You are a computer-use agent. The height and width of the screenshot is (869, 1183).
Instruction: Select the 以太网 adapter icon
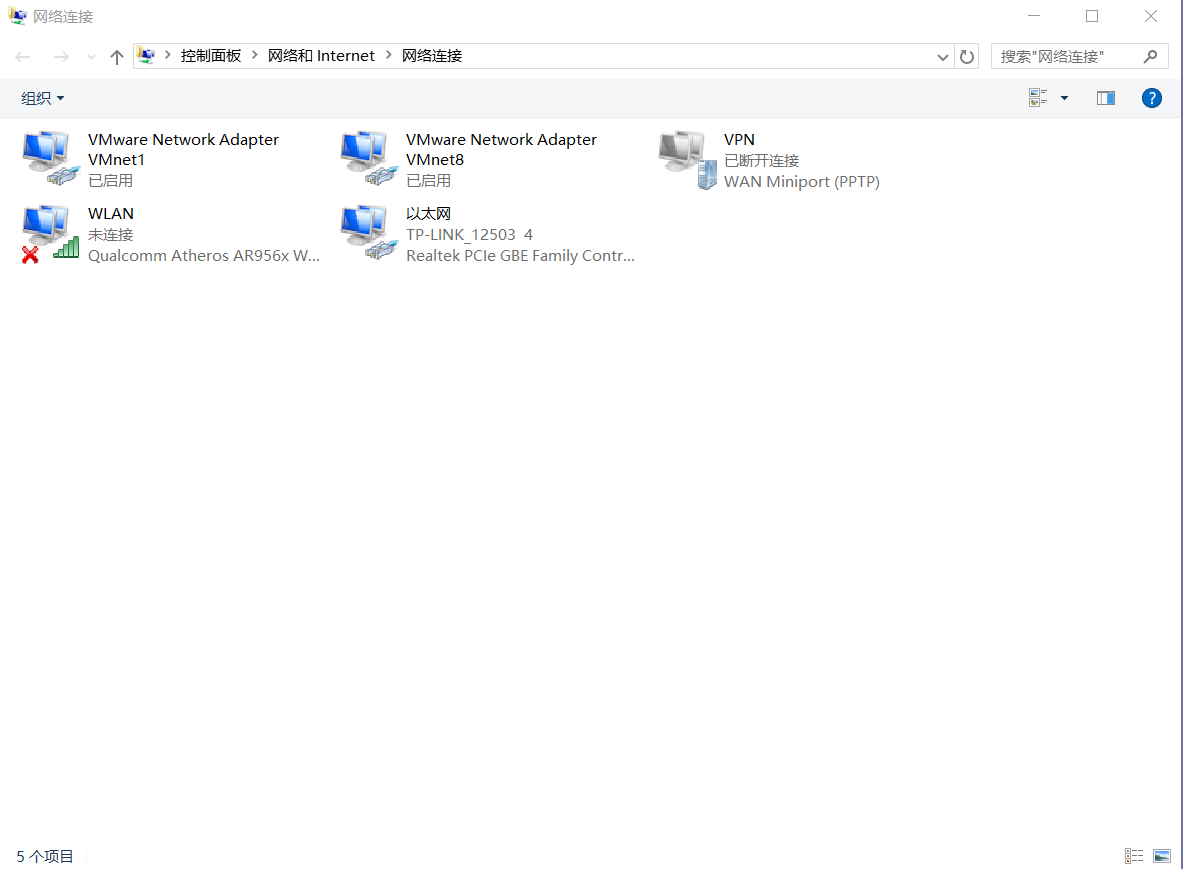coord(369,233)
